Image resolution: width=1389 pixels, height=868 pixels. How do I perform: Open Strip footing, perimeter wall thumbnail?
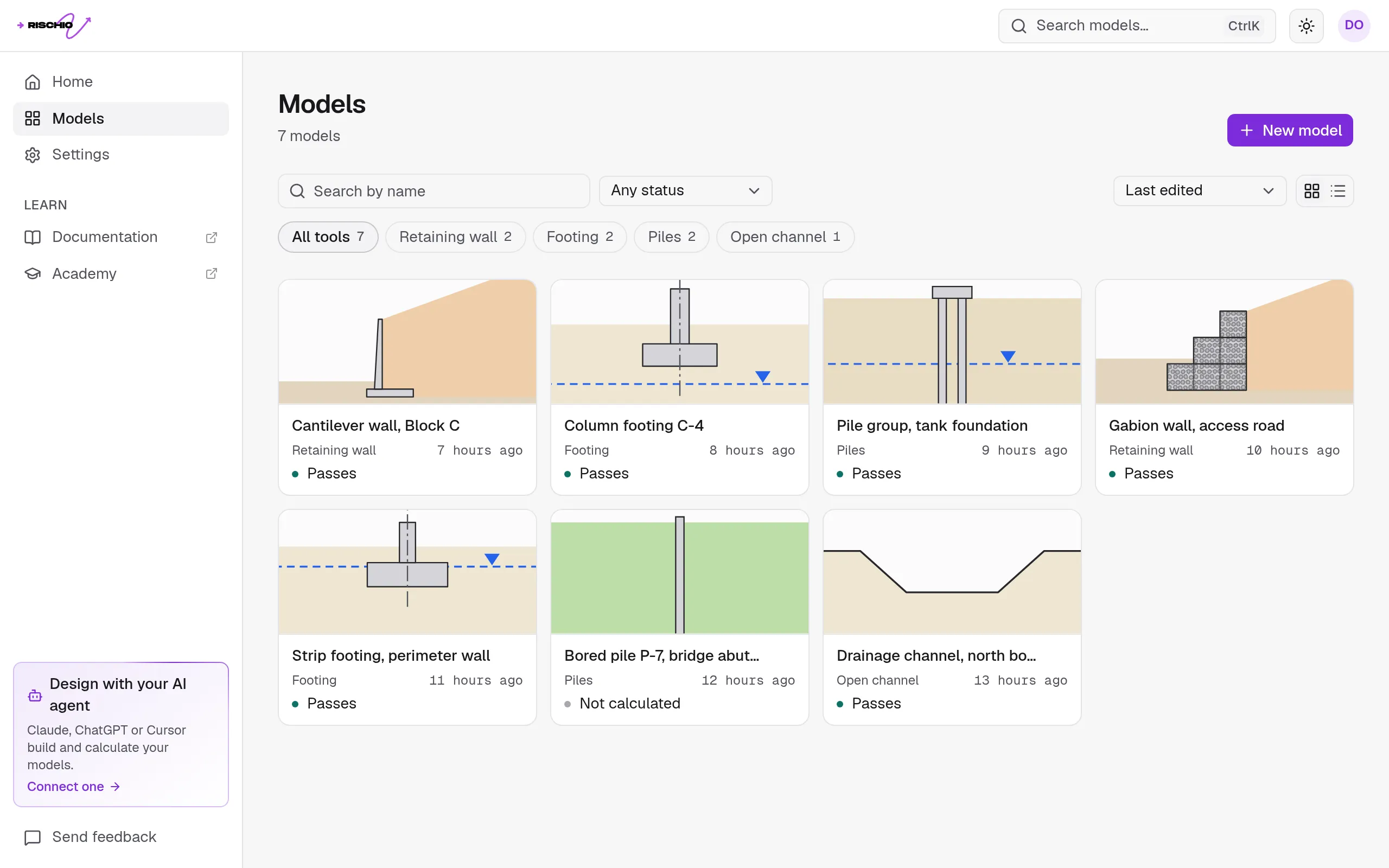point(407,572)
